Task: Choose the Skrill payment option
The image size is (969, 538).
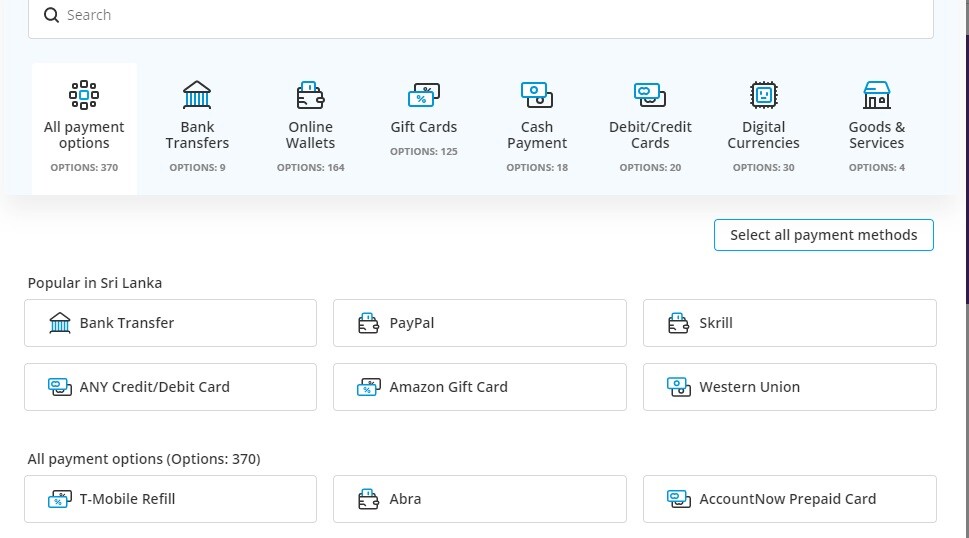Action: [790, 323]
